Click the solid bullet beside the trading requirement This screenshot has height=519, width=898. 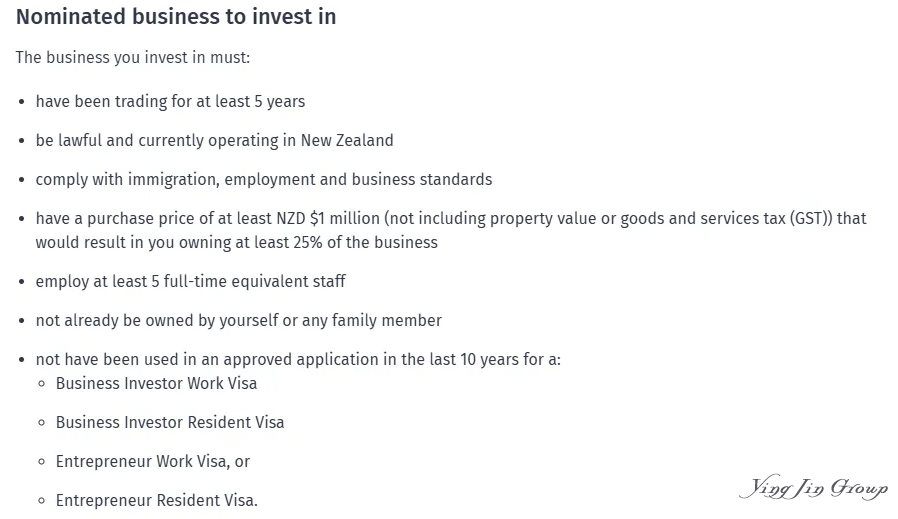(x=22, y=102)
